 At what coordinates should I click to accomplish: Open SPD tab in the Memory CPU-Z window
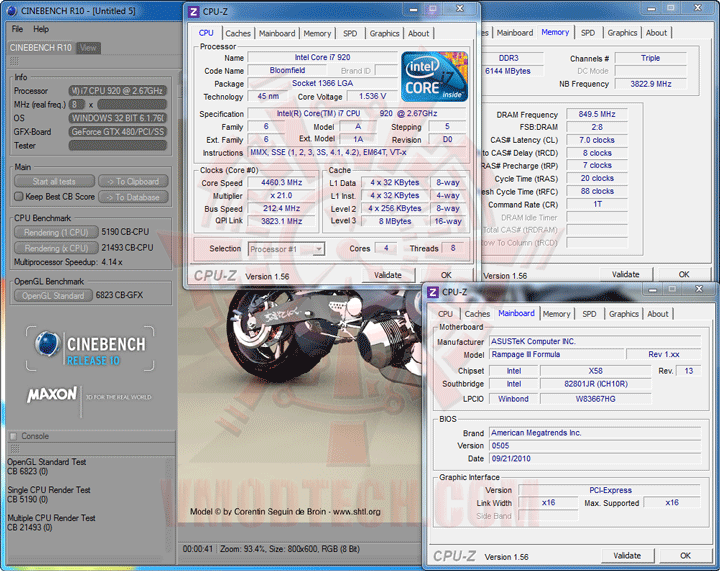[x=588, y=33]
